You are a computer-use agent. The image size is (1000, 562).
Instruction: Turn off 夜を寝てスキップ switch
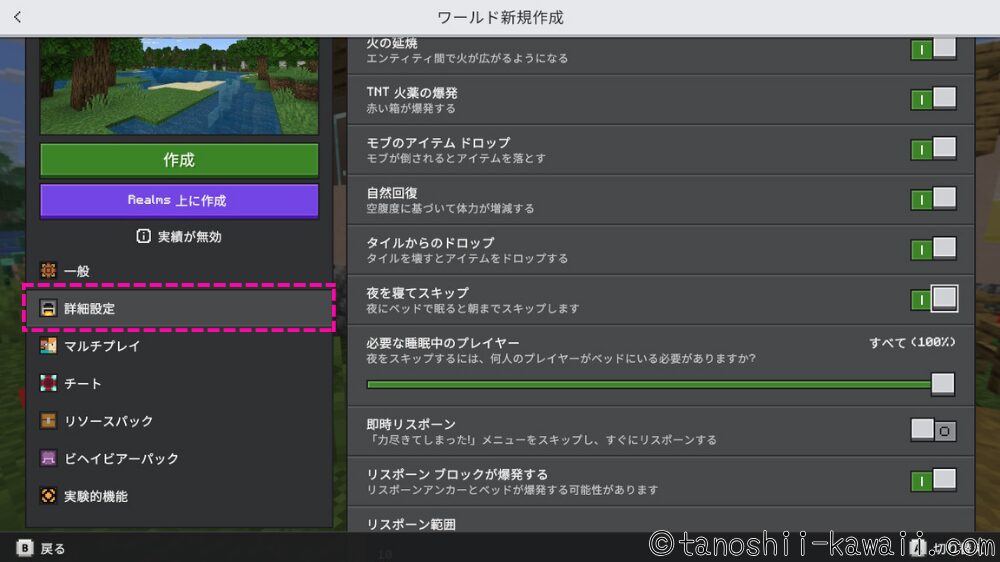pyautogui.click(x=934, y=299)
